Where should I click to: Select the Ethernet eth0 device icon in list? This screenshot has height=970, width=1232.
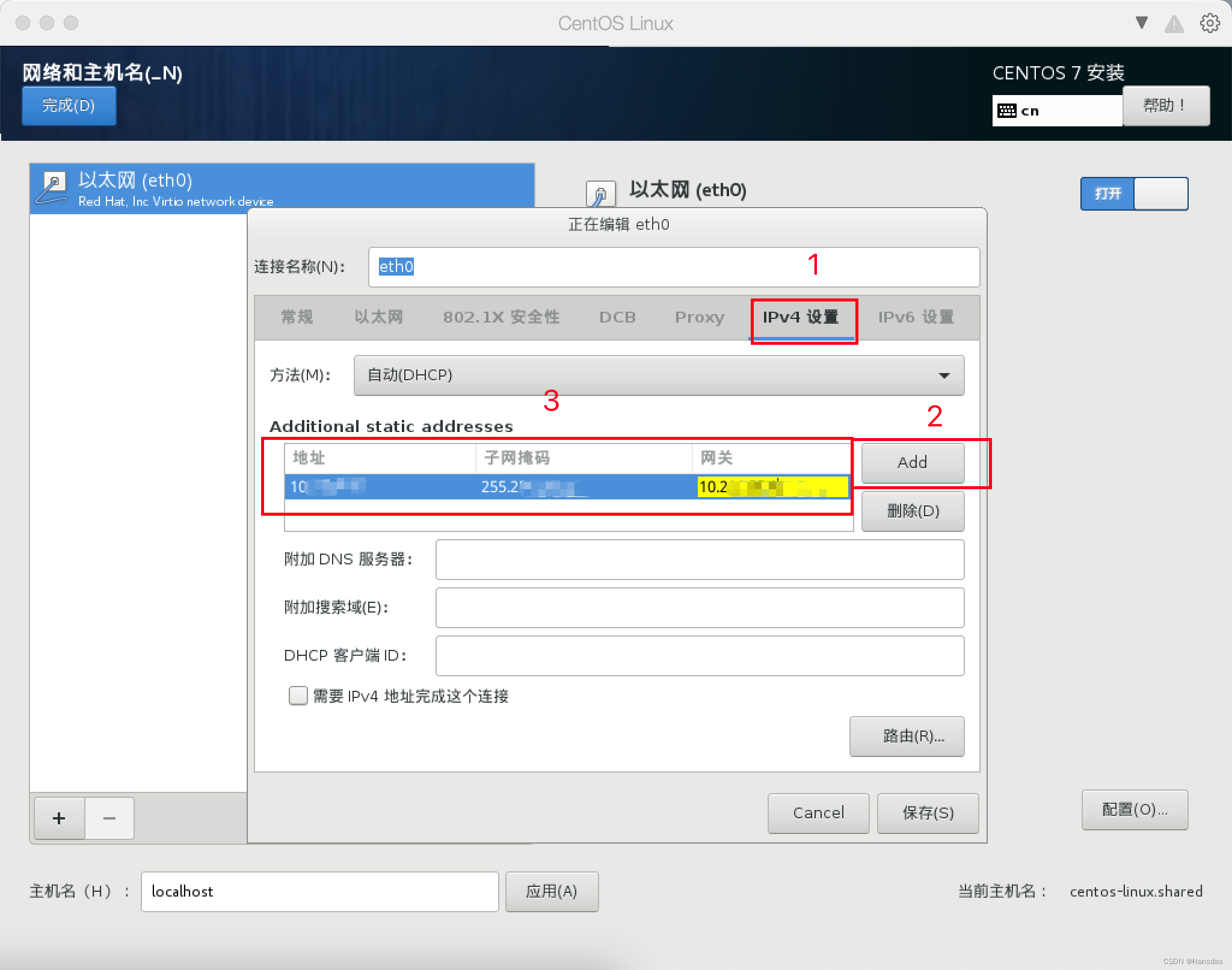pyautogui.click(x=52, y=188)
